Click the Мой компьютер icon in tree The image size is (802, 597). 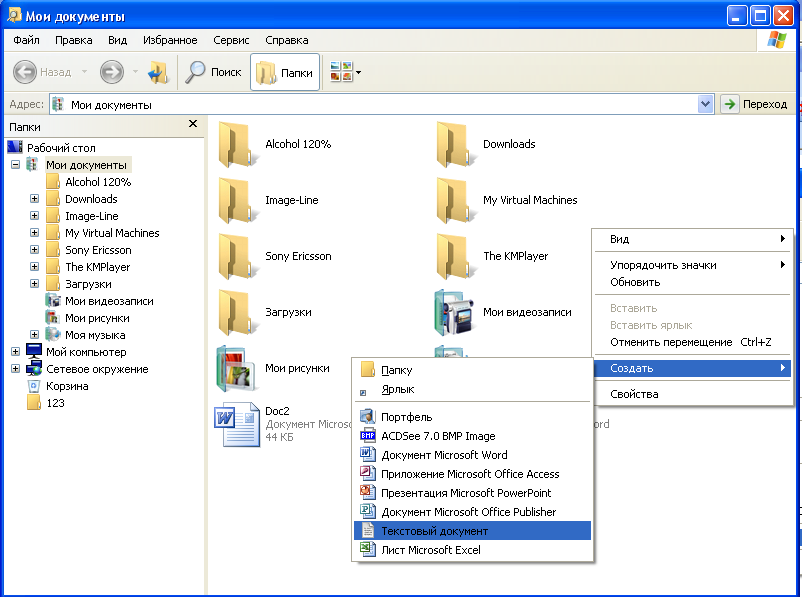34,351
